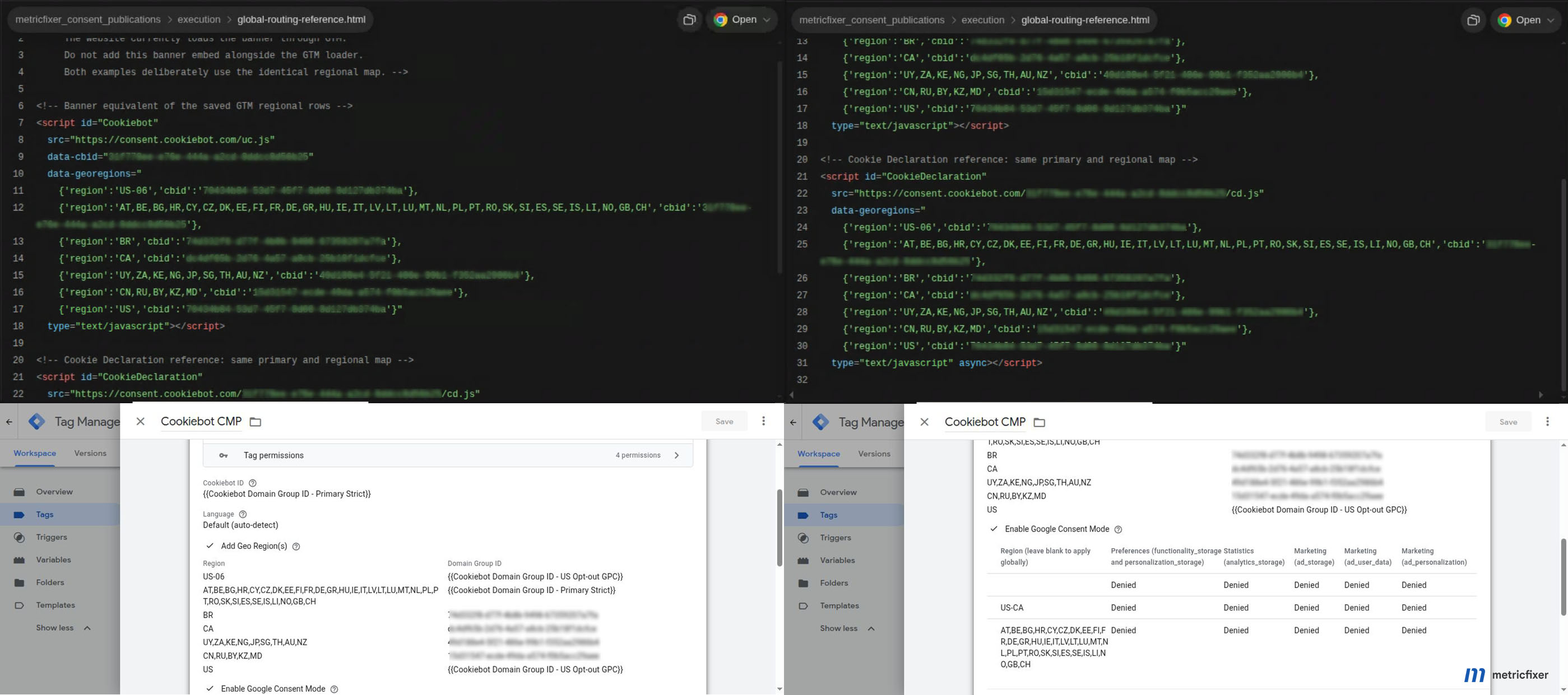Toggle Enable Google Consent Mode checkbox, lower-left panel
The image size is (1568, 695).
point(210,689)
